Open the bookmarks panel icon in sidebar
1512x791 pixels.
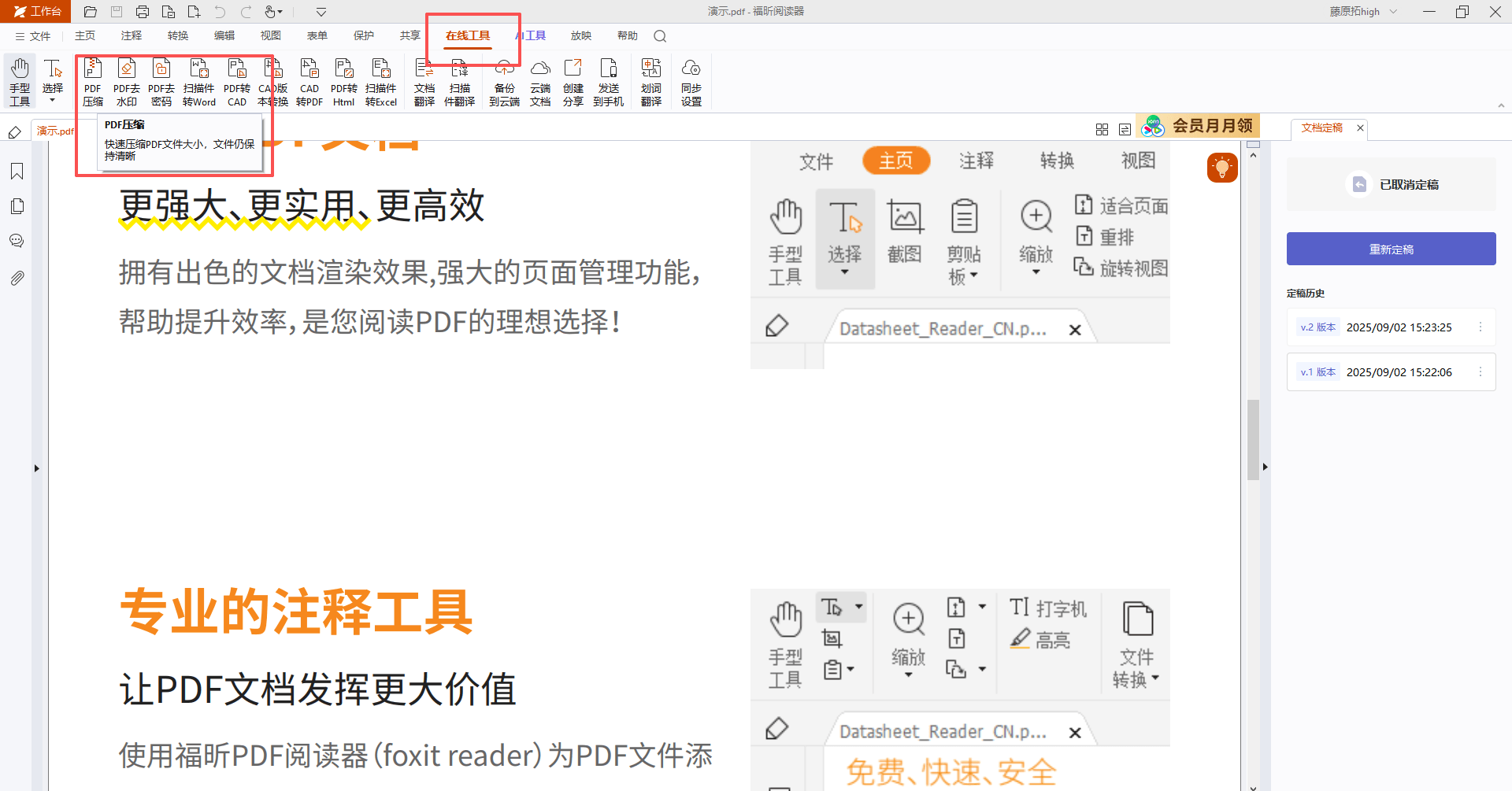(17, 172)
